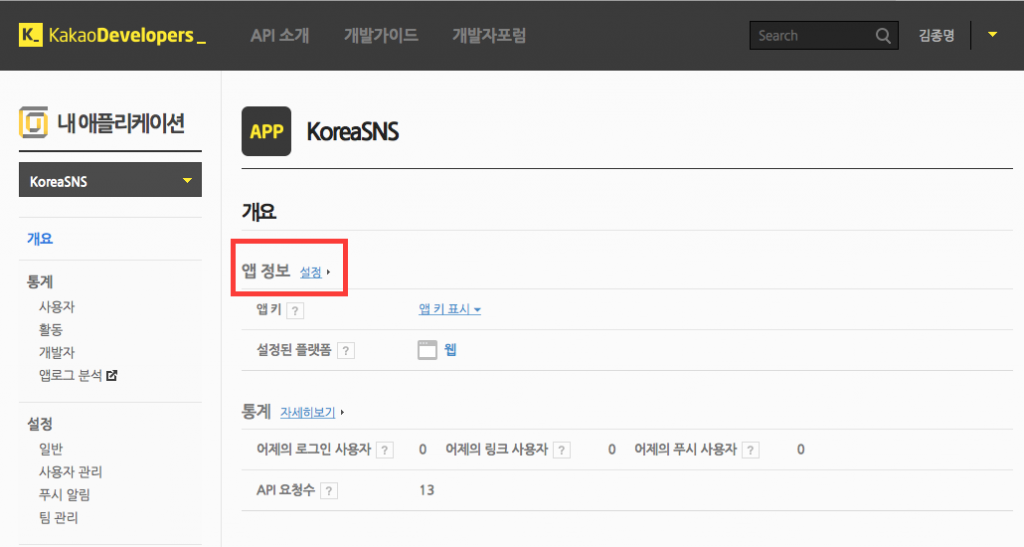Open help icon for 어제의 로그인 사용자
This screenshot has height=547, width=1024.
point(385,450)
